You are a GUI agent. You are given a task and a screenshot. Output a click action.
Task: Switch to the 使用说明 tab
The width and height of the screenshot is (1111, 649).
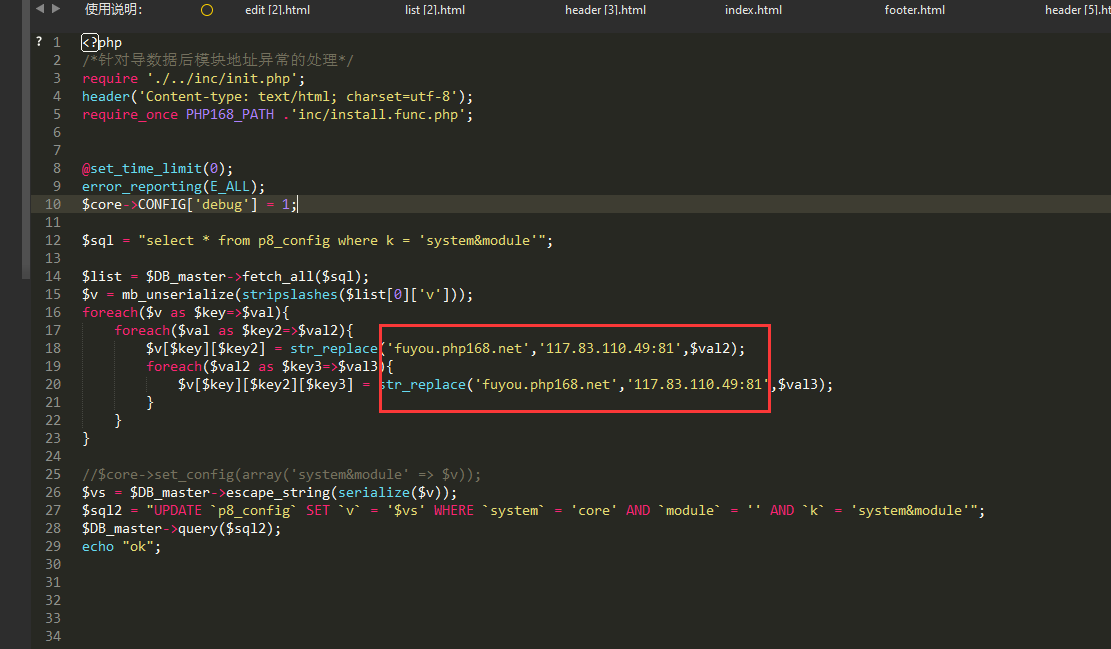[113, 10]
